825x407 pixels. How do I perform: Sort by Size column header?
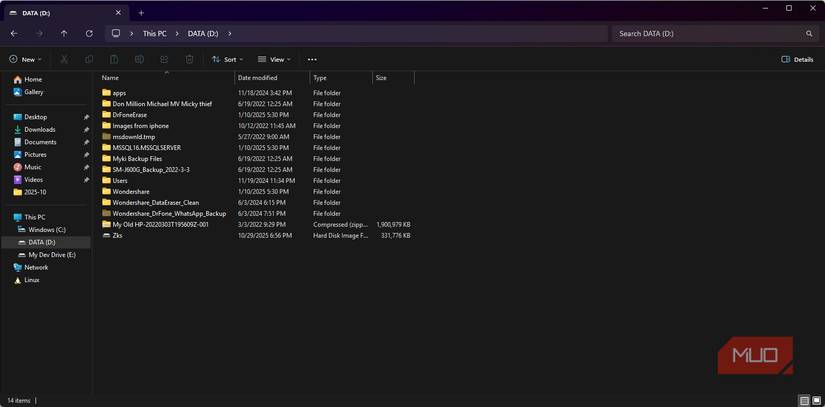(393, 78)
